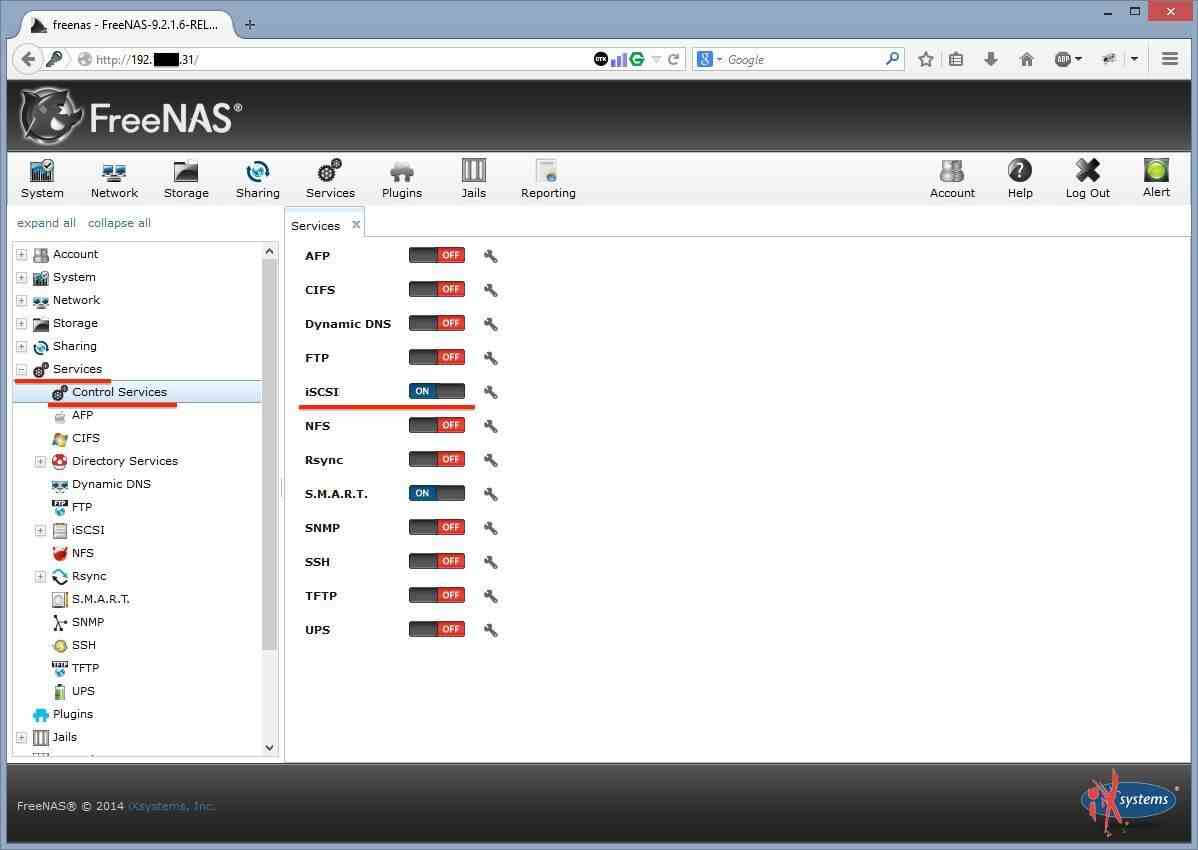
Task: Open the Jails toolbar icon
Action: [474, 179]
